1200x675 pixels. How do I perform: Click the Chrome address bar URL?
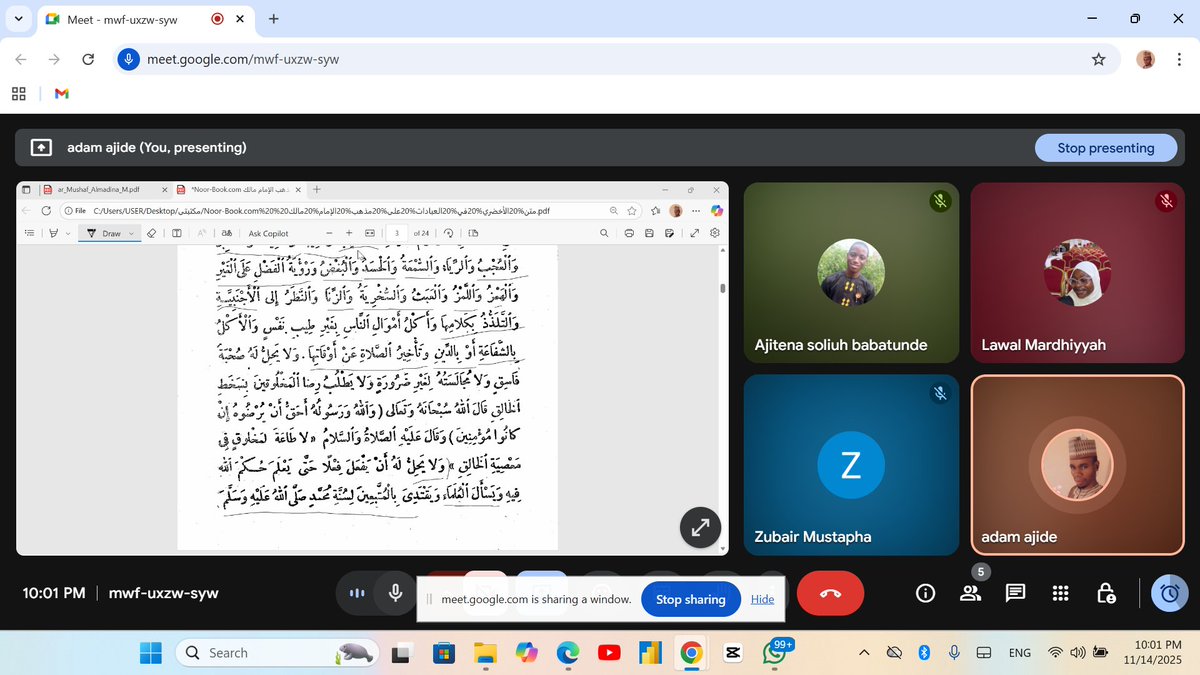[x=243, y=59]
